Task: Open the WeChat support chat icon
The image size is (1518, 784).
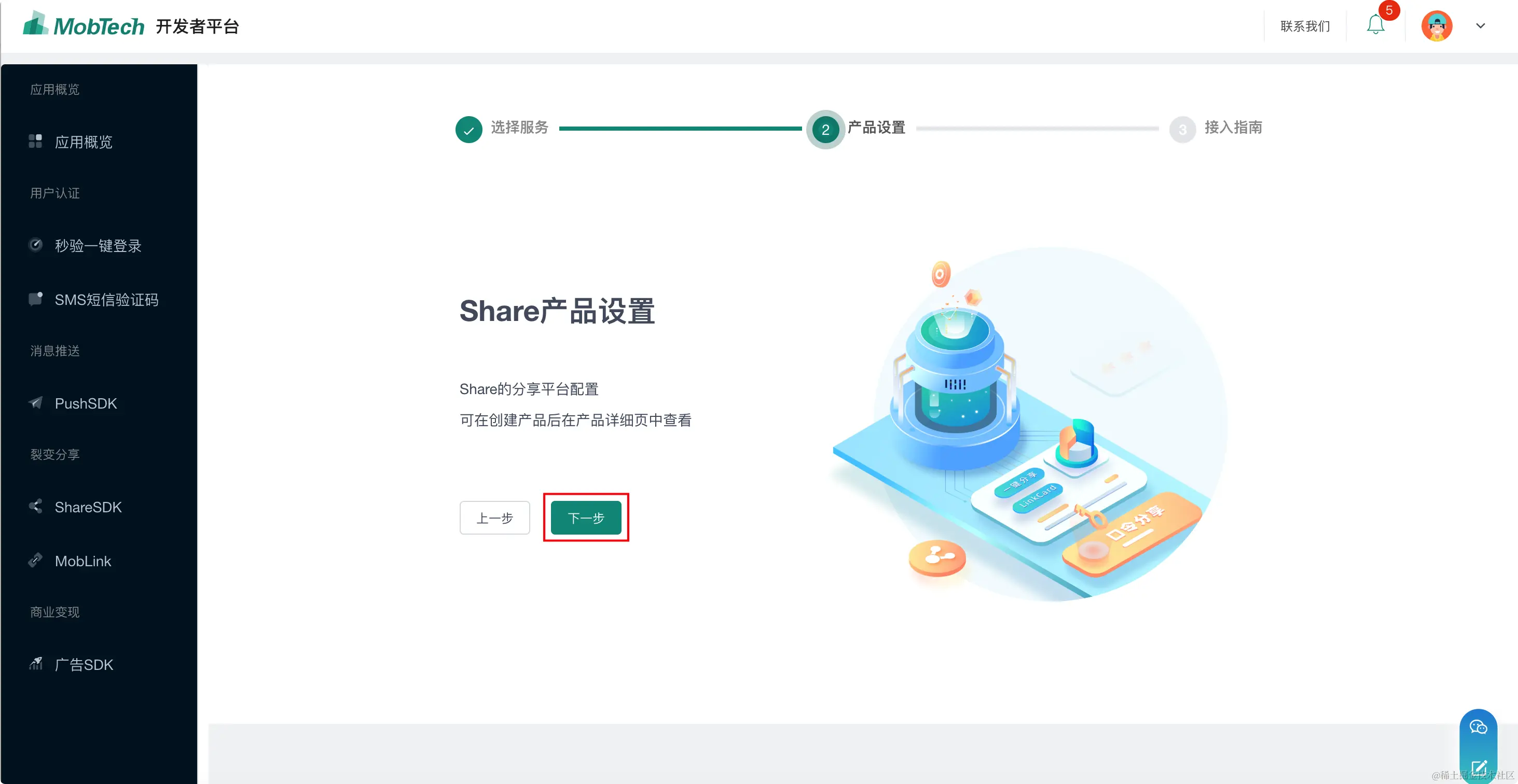Action: click(1478, 727)
